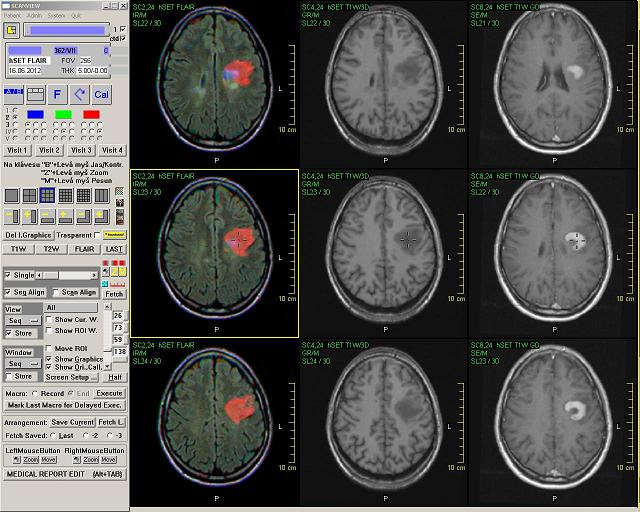Check the Move ROI option
This screenshot has height=512, width=640.
pyautogui.click(x=50, y=347)
